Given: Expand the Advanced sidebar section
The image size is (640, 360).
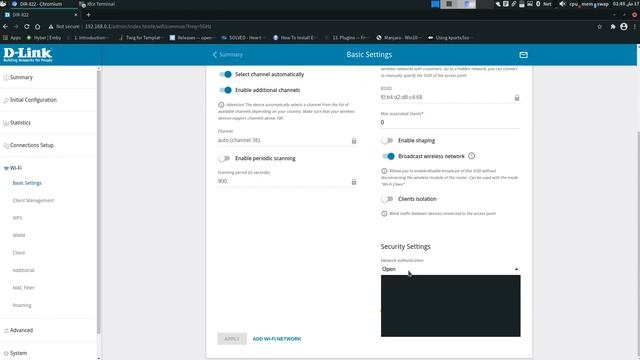Looking at the screenshot, I should coord(21,330).
